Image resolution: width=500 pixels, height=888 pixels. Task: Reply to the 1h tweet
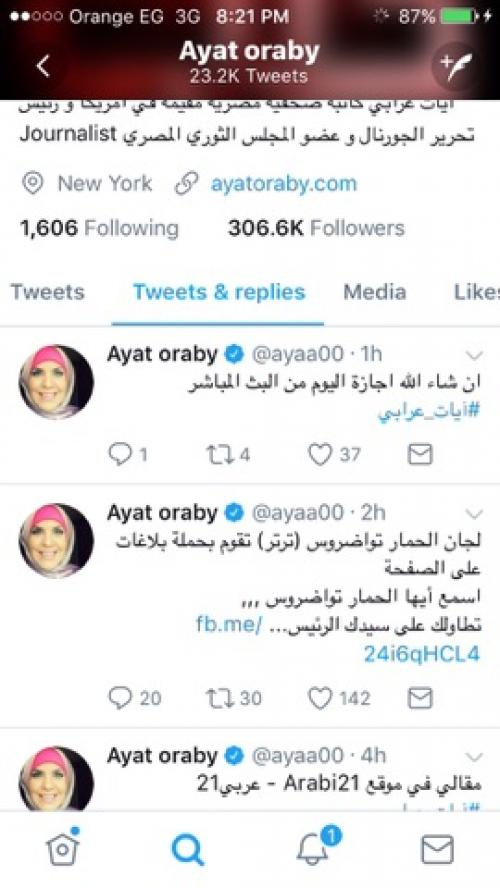pos(127,454)
